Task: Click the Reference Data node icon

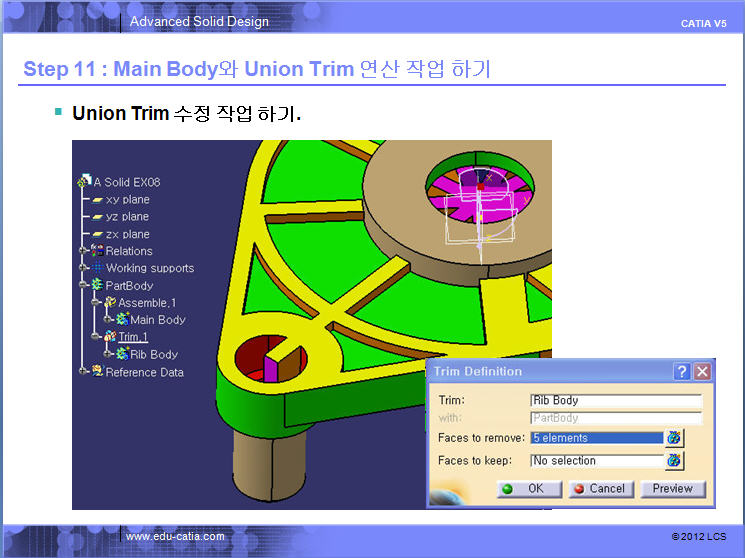Action: click(x=97, y=372)
